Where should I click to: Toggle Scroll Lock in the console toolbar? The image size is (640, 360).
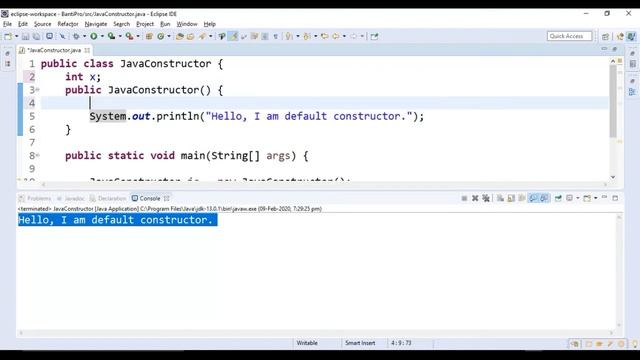click(511, 198)
